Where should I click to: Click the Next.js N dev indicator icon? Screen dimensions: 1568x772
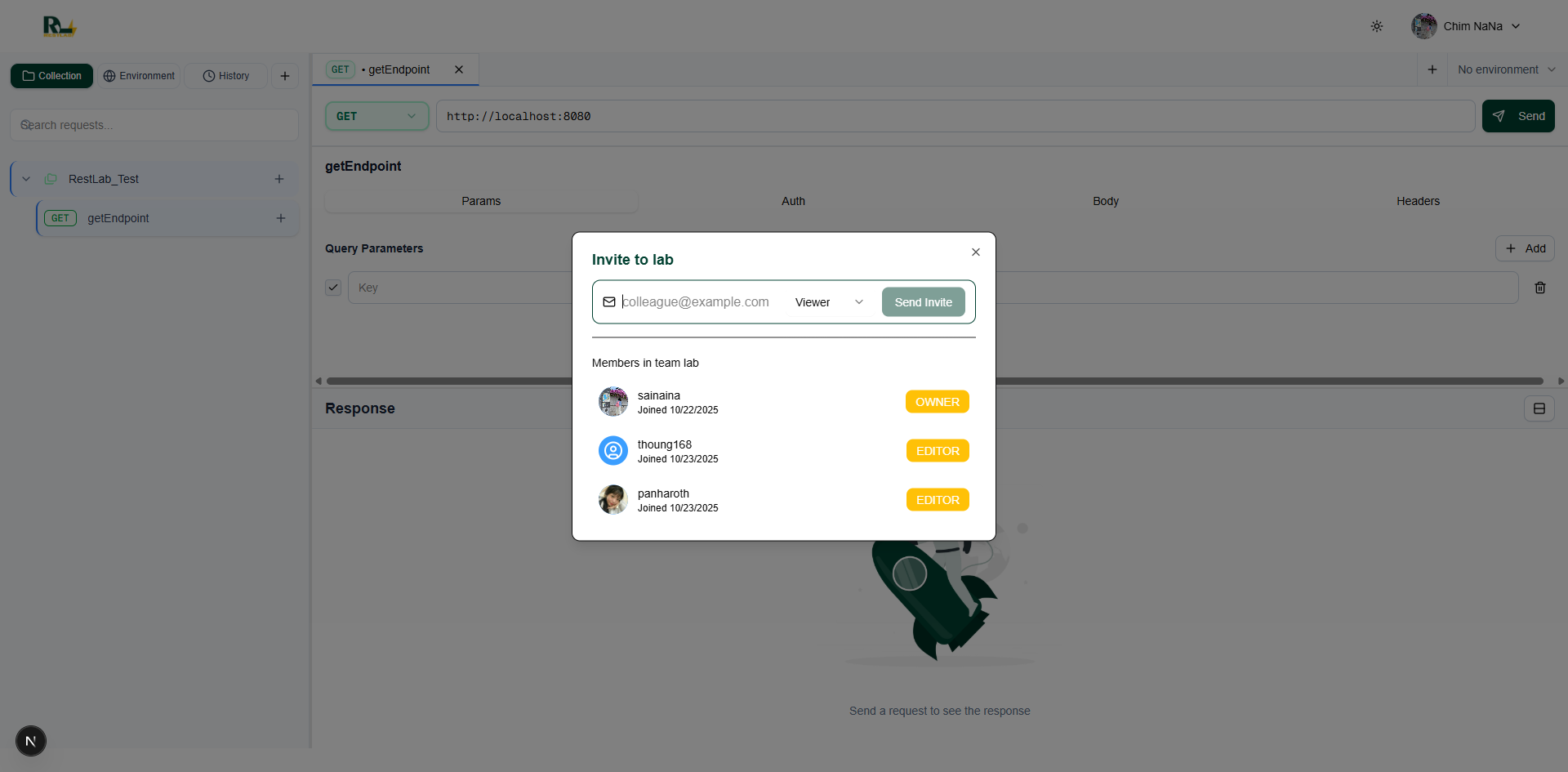pos(31,741)
